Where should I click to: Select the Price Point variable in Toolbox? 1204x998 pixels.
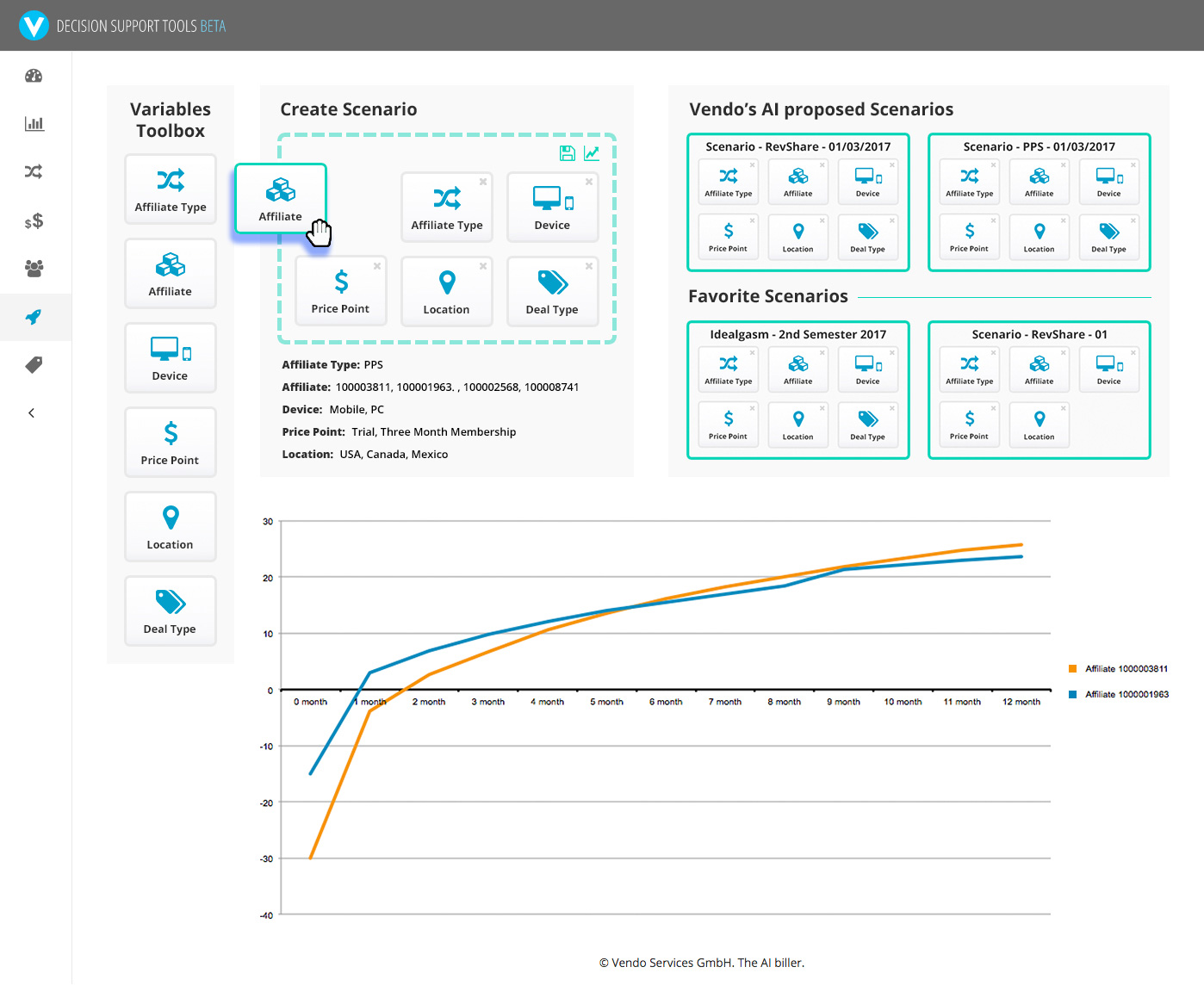click(171, 443)
